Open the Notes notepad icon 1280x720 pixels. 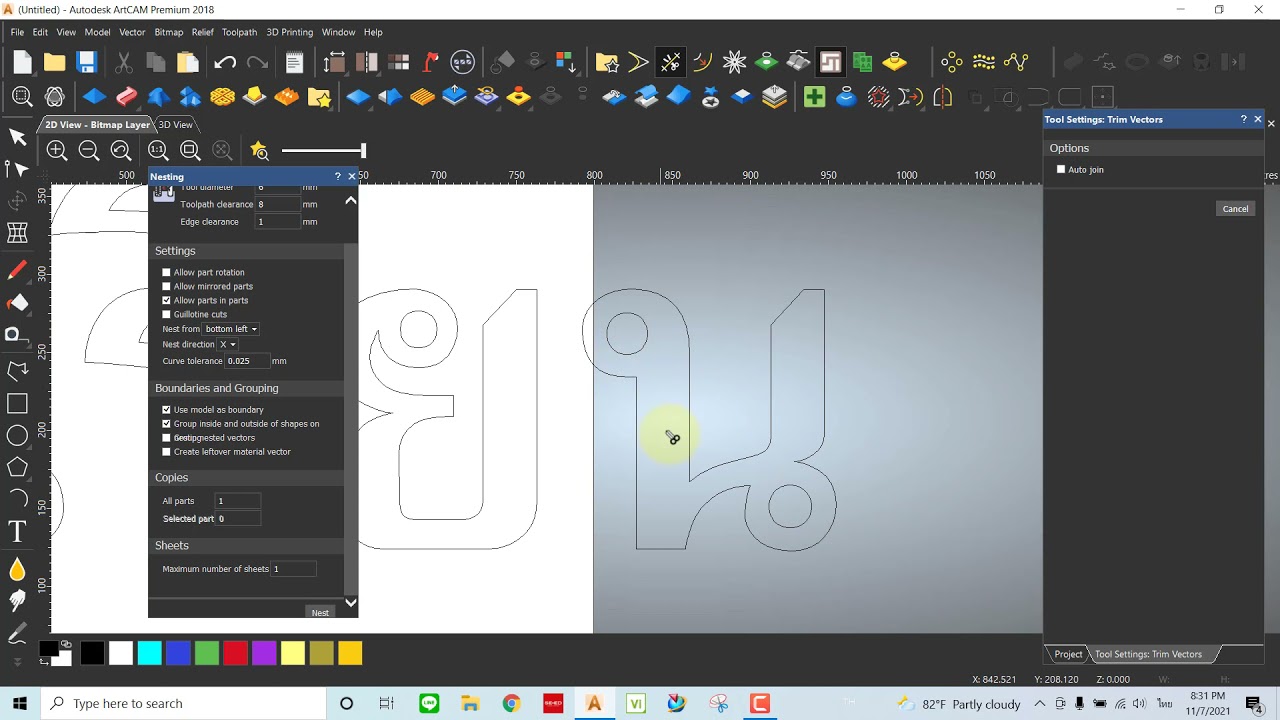(x=294, y=63)
